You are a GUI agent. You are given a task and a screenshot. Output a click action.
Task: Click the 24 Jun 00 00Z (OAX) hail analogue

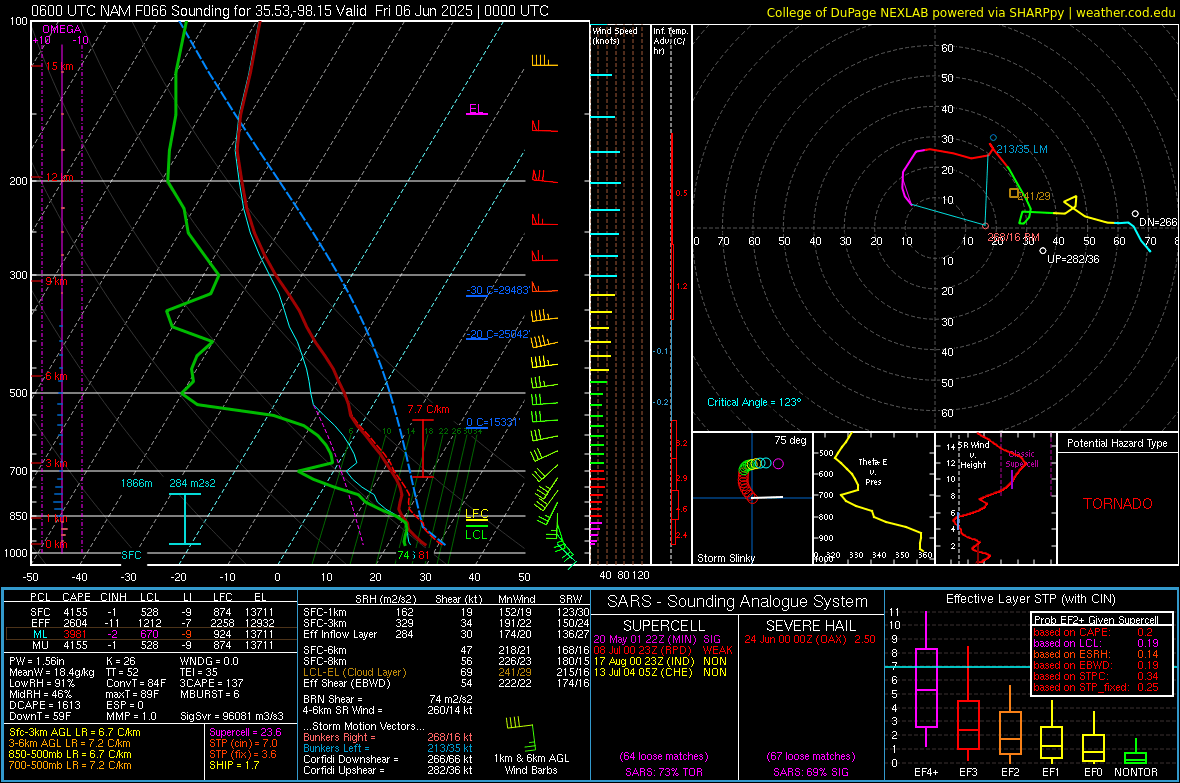pos(810,639)
